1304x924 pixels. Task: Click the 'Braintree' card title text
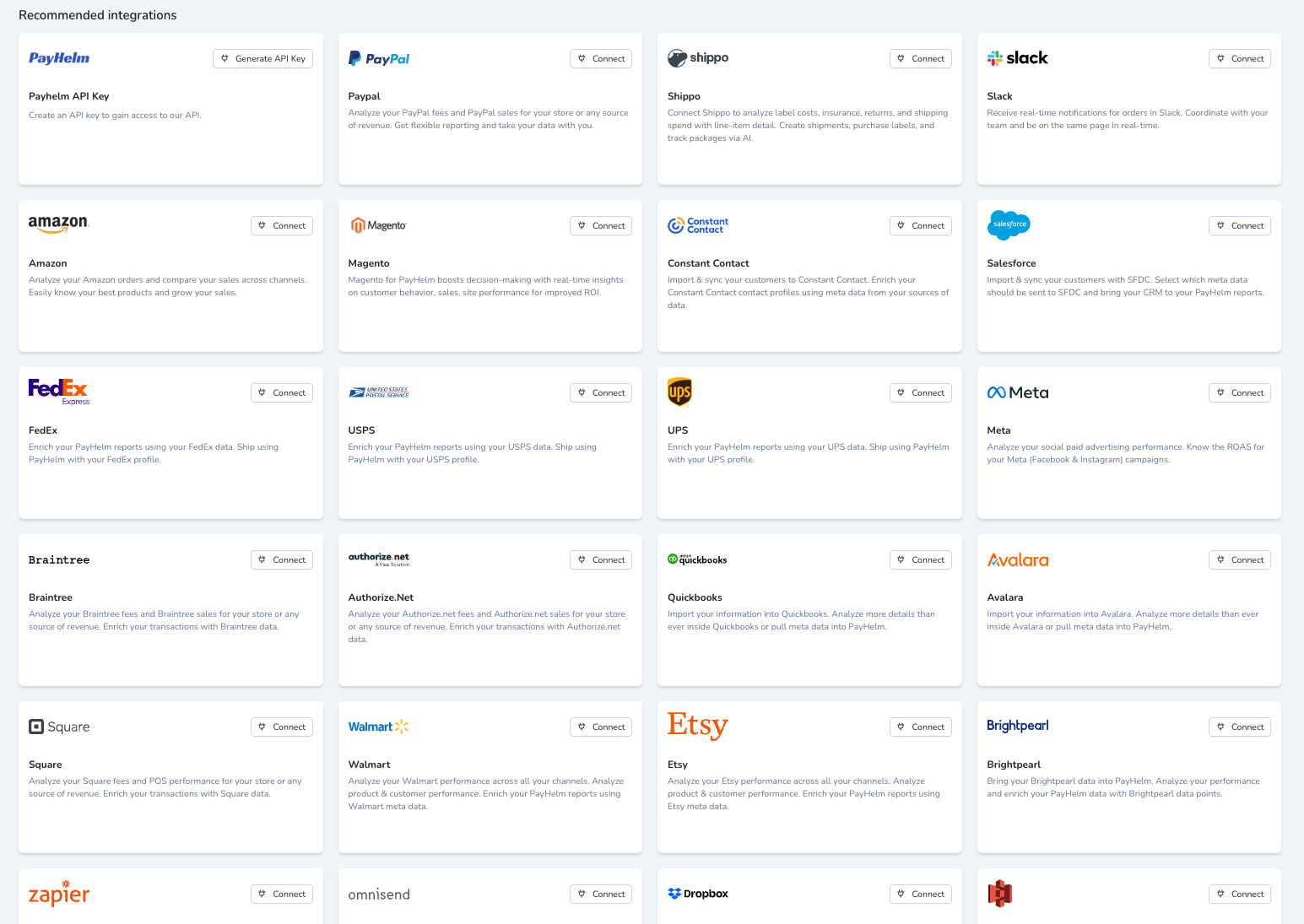pos(51,597)
